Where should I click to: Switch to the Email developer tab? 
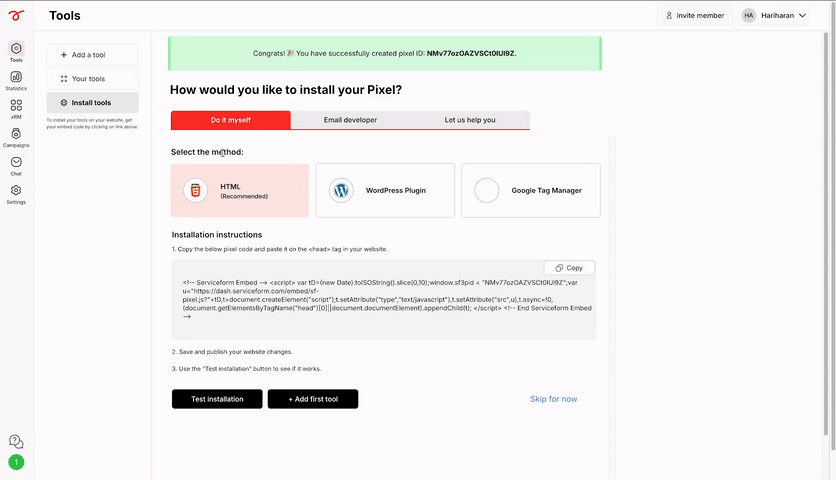(x=350, y=120)
